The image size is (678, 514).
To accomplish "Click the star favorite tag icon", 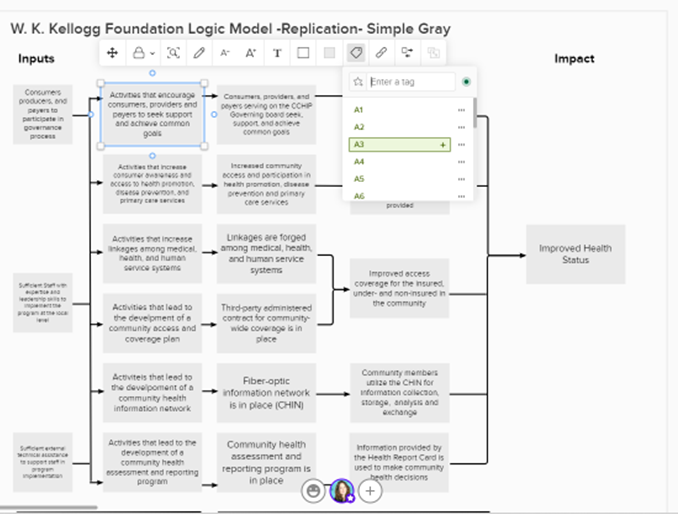I will 358,82.
